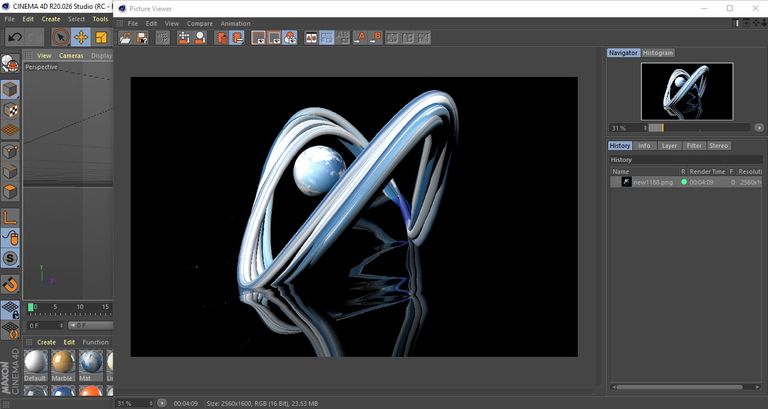Image resolution: width=768 pixels, height=409 pixels.
Task: Toggle the Swap AB highlighted compare icon
Action: pyautogui.click(x=327, y=38)
